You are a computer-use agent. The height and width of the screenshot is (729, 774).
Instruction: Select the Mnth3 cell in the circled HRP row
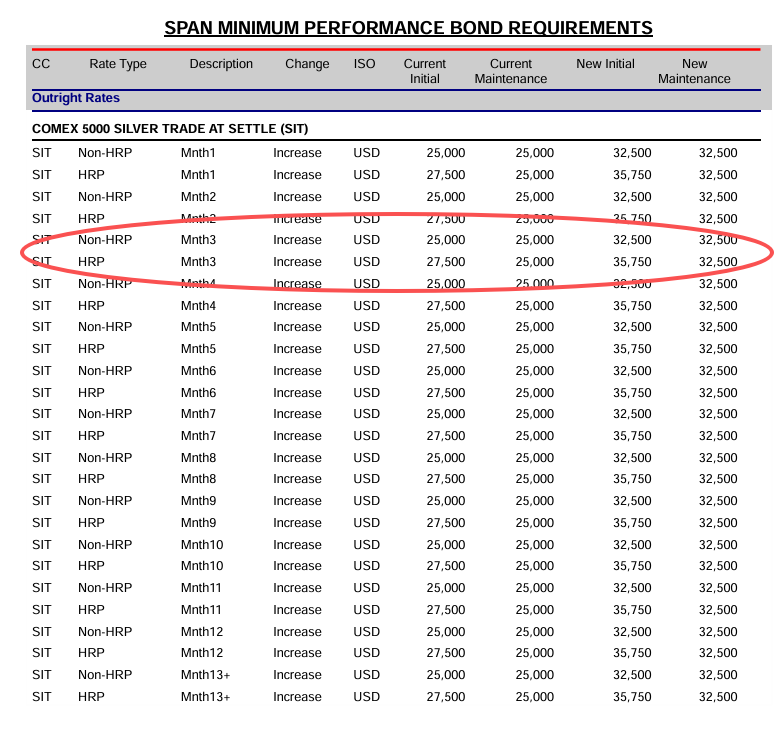coord(198,262)
